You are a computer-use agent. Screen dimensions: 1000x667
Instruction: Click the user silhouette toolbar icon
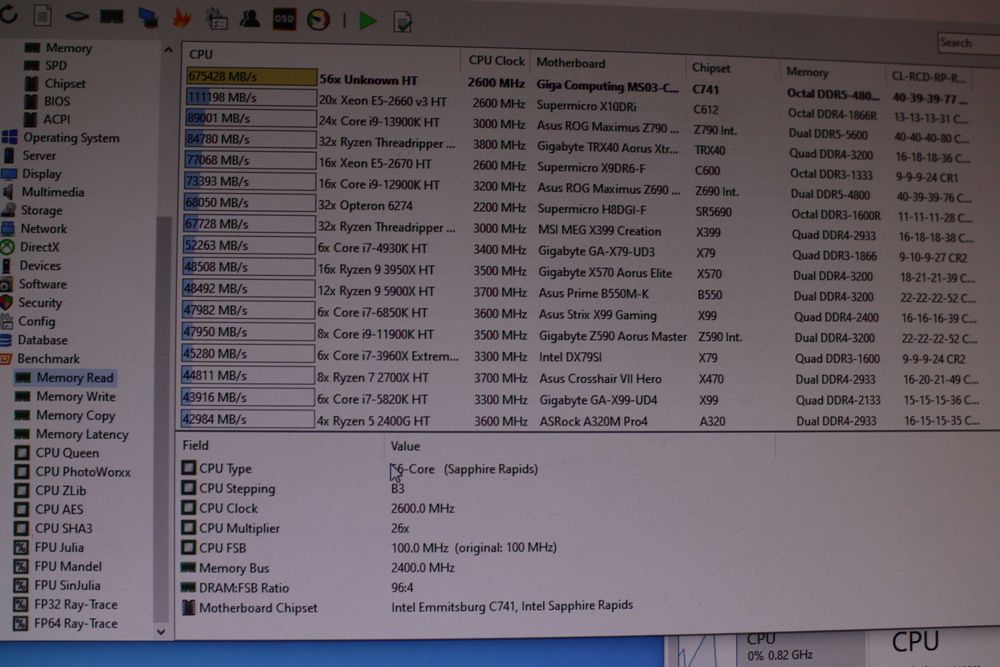(249, 18)
